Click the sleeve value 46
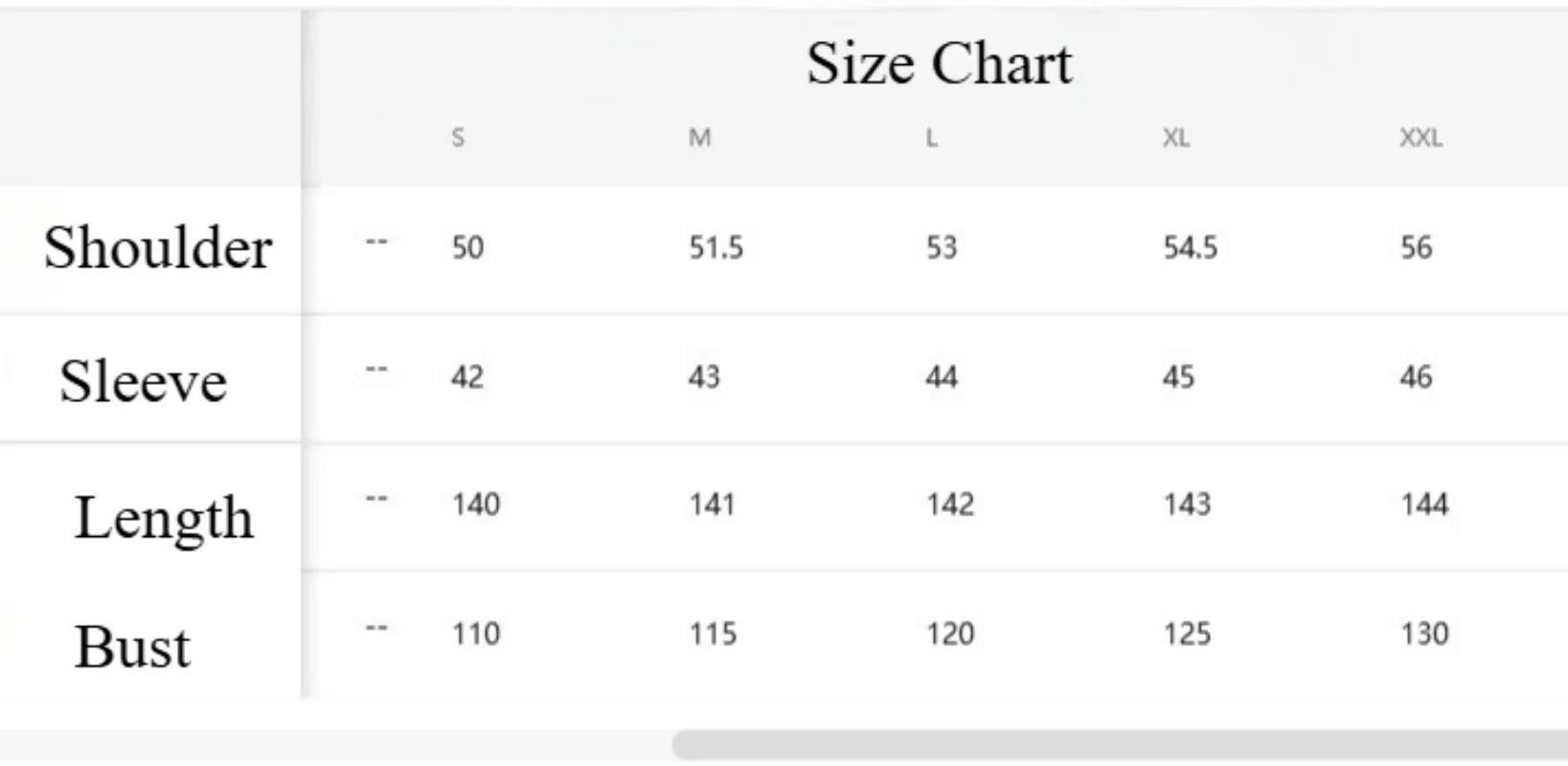1568x766 pixels. (1417, 377)
